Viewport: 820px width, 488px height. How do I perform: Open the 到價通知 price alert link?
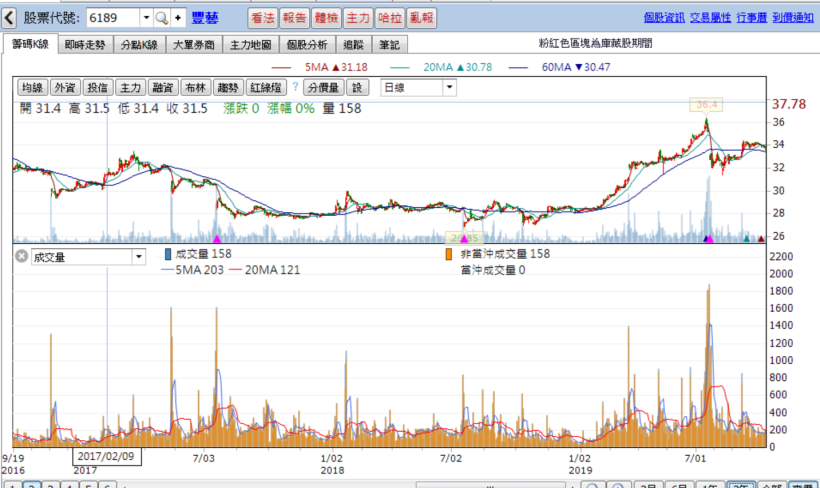pyautogui.click(x=793, y=18)
